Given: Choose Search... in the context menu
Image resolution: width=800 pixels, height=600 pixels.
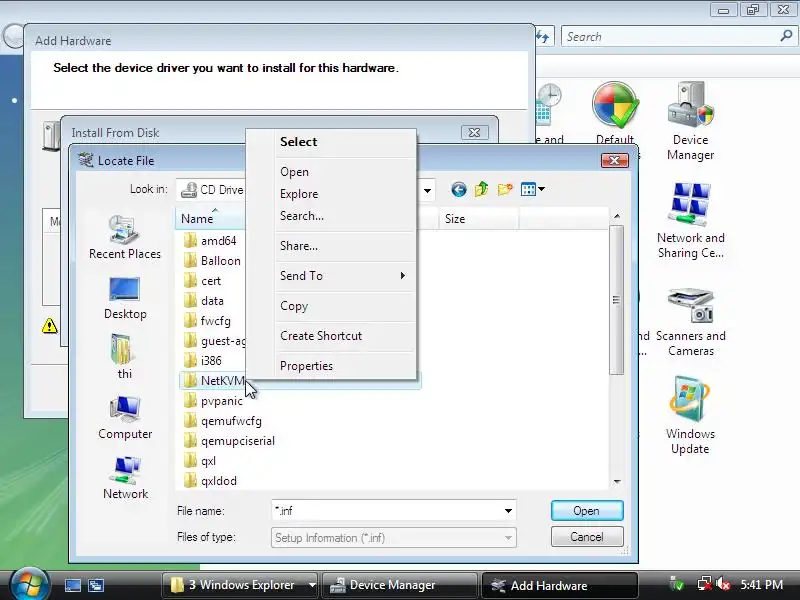Looking at the screenshot, I should tap(302, 216).
